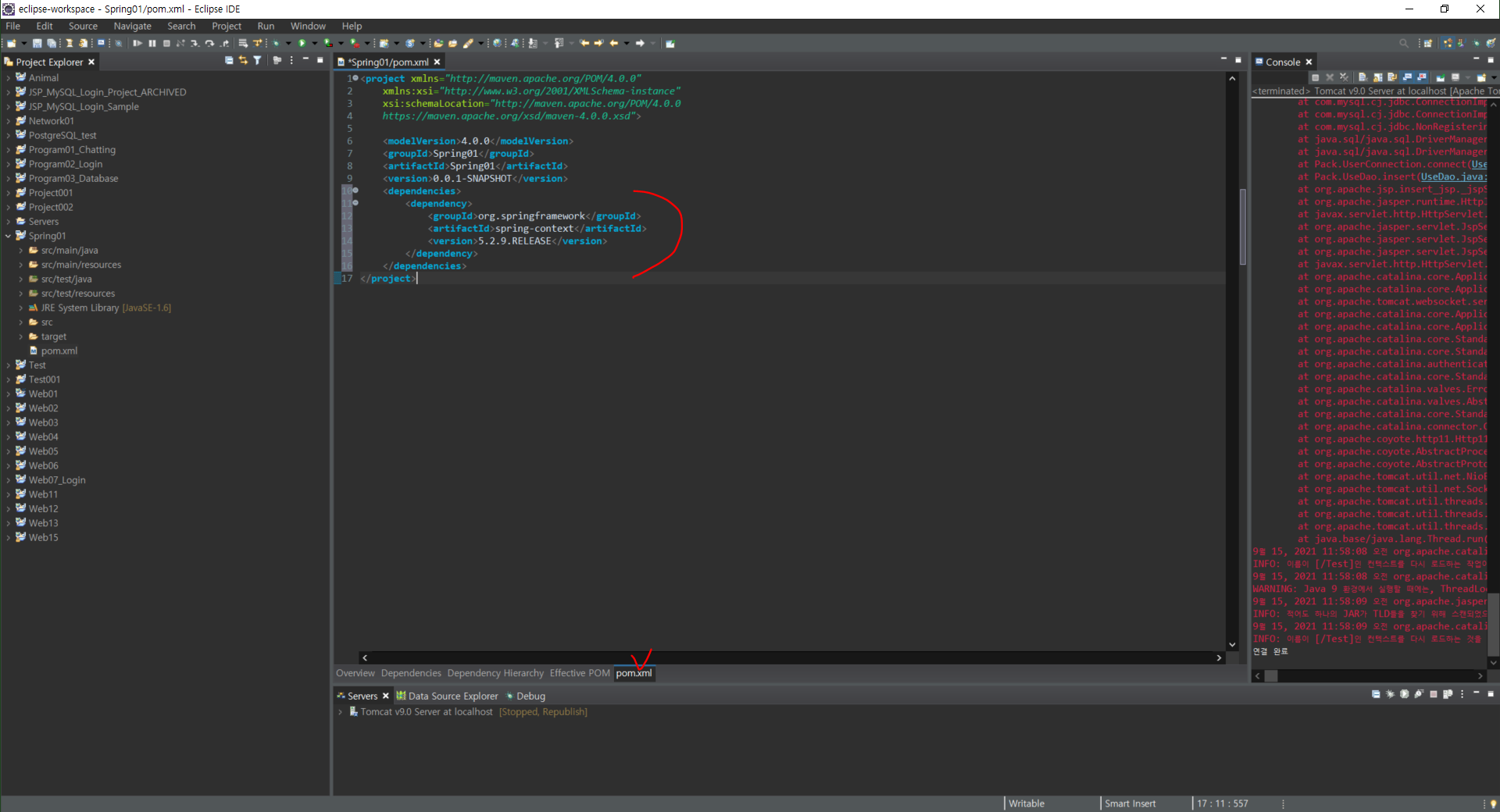Maximize the editor area button

tap(1237, 59)
